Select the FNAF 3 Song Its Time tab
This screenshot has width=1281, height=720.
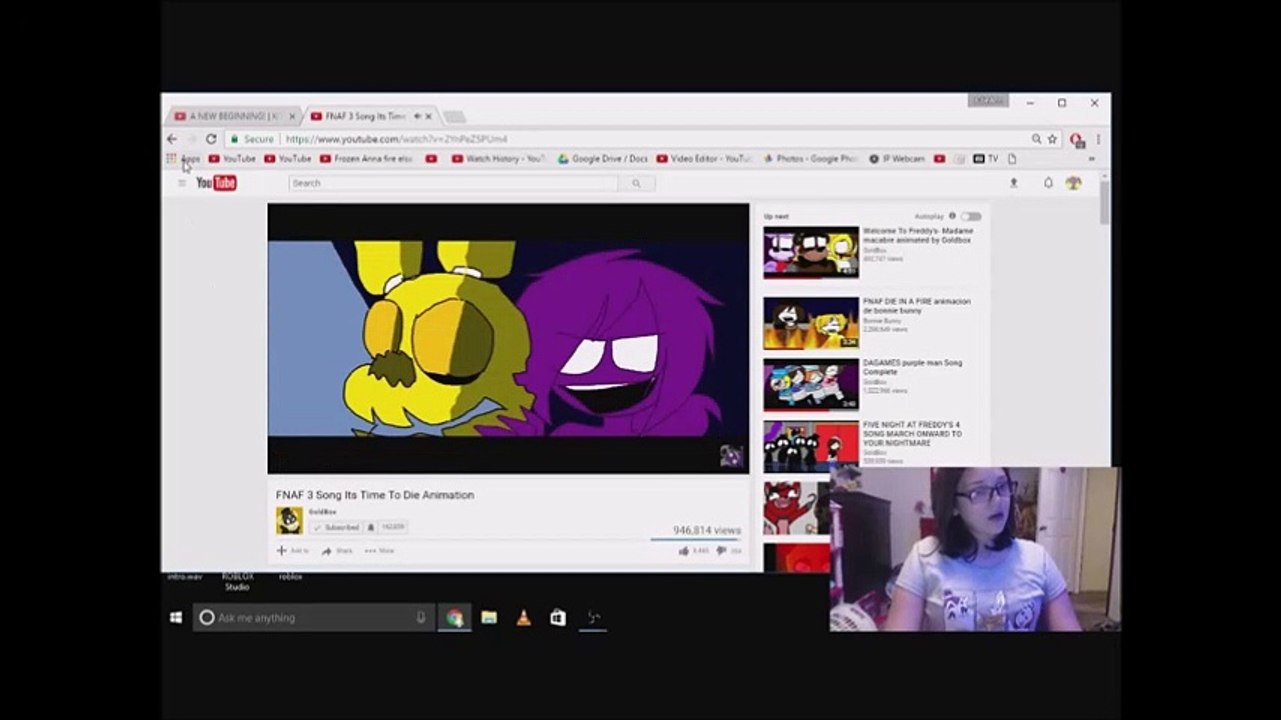364,116
